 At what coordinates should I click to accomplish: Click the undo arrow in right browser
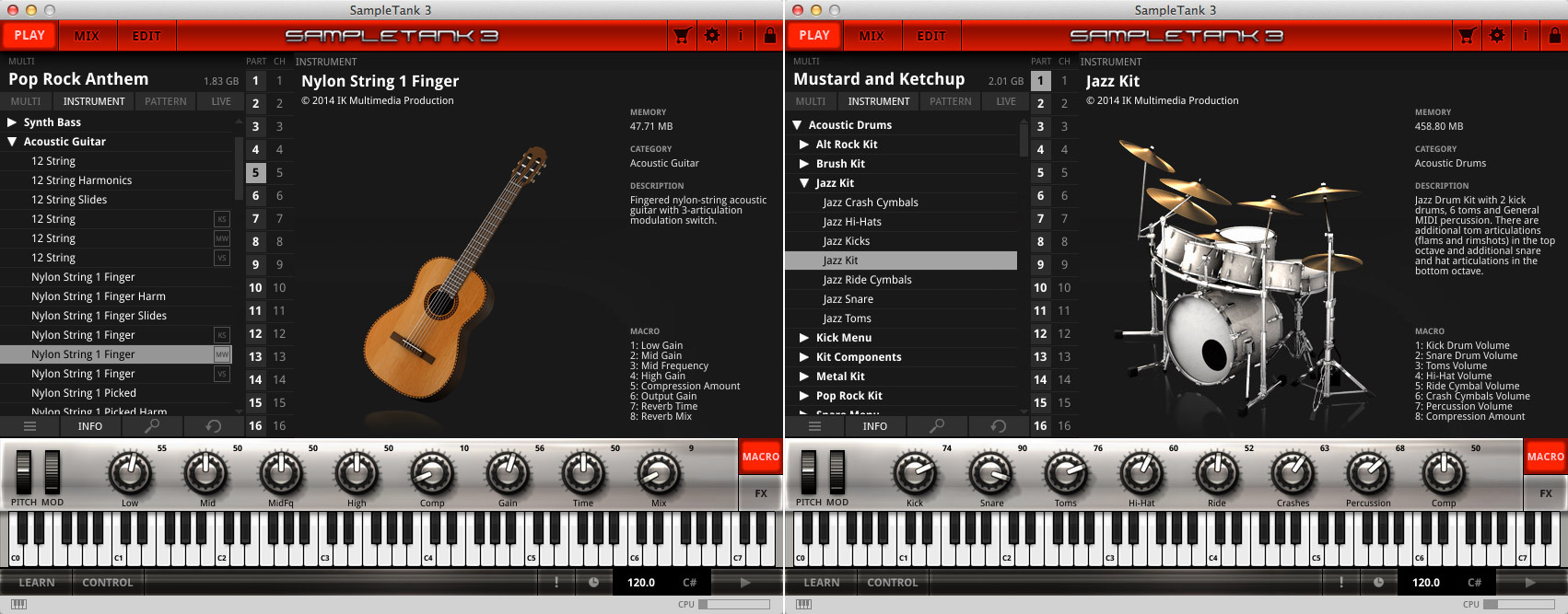(999, 426)
